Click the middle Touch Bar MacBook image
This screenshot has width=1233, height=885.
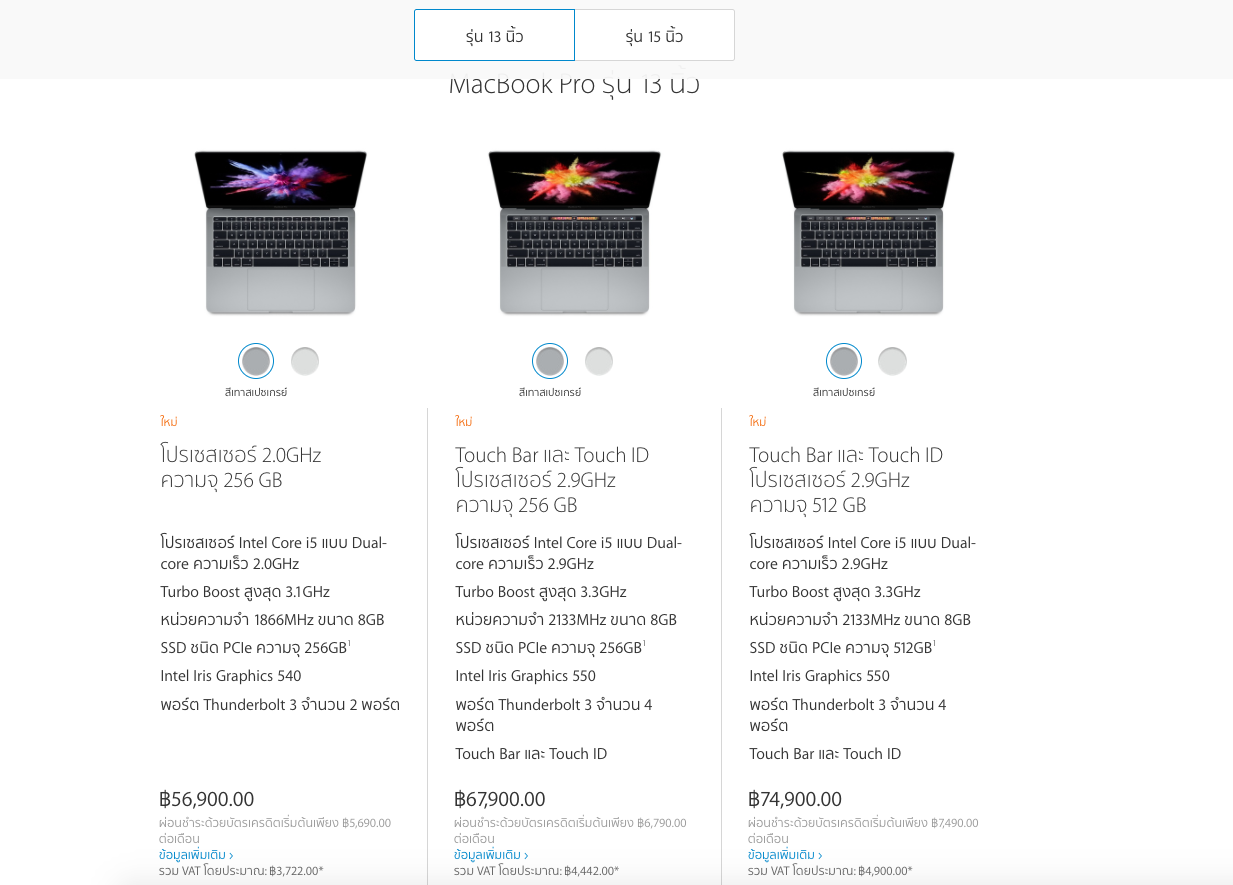click(x=574, y=232)
